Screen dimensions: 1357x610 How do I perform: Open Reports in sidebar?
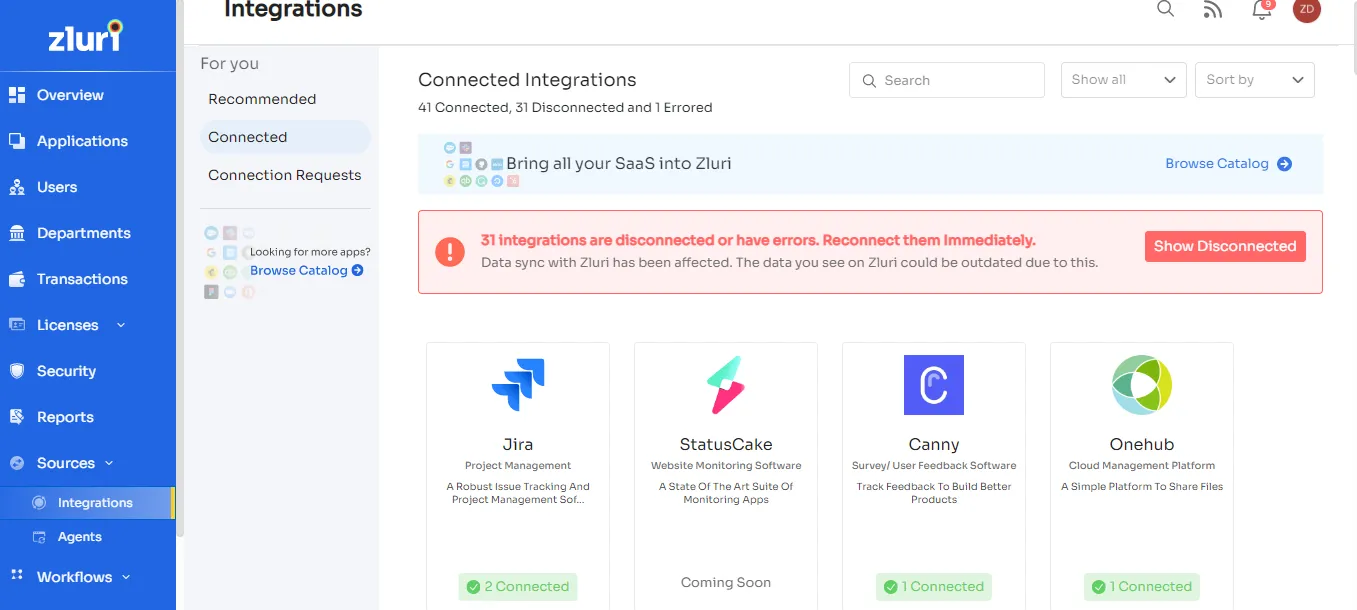pyautogui.click(x=65, y=417)
